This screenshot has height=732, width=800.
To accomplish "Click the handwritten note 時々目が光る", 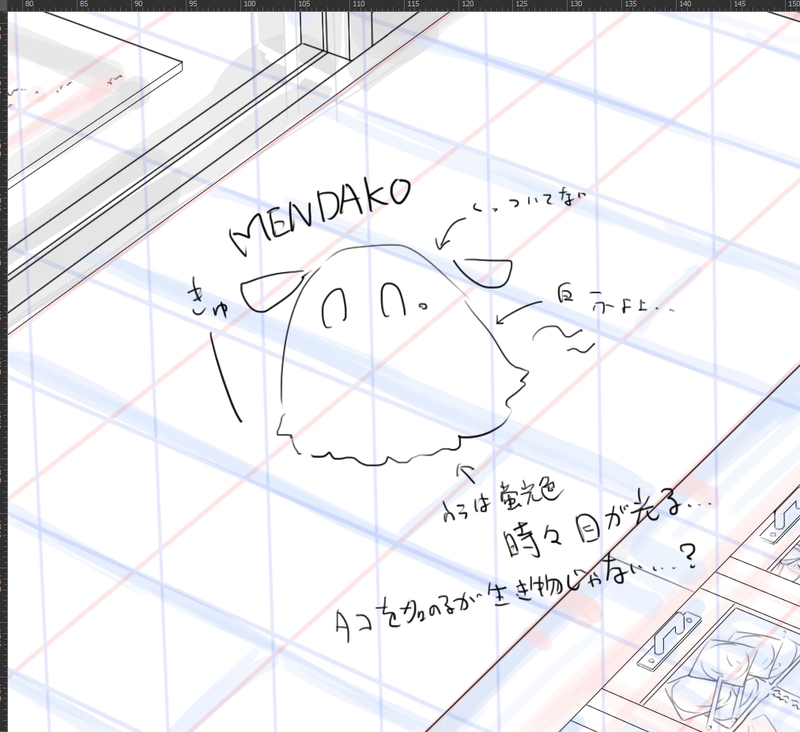I will 607,525.
